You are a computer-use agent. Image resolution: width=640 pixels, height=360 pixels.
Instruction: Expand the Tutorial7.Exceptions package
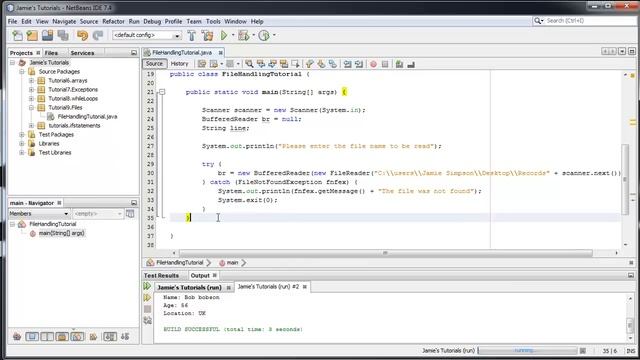click(x=31, y=90)
